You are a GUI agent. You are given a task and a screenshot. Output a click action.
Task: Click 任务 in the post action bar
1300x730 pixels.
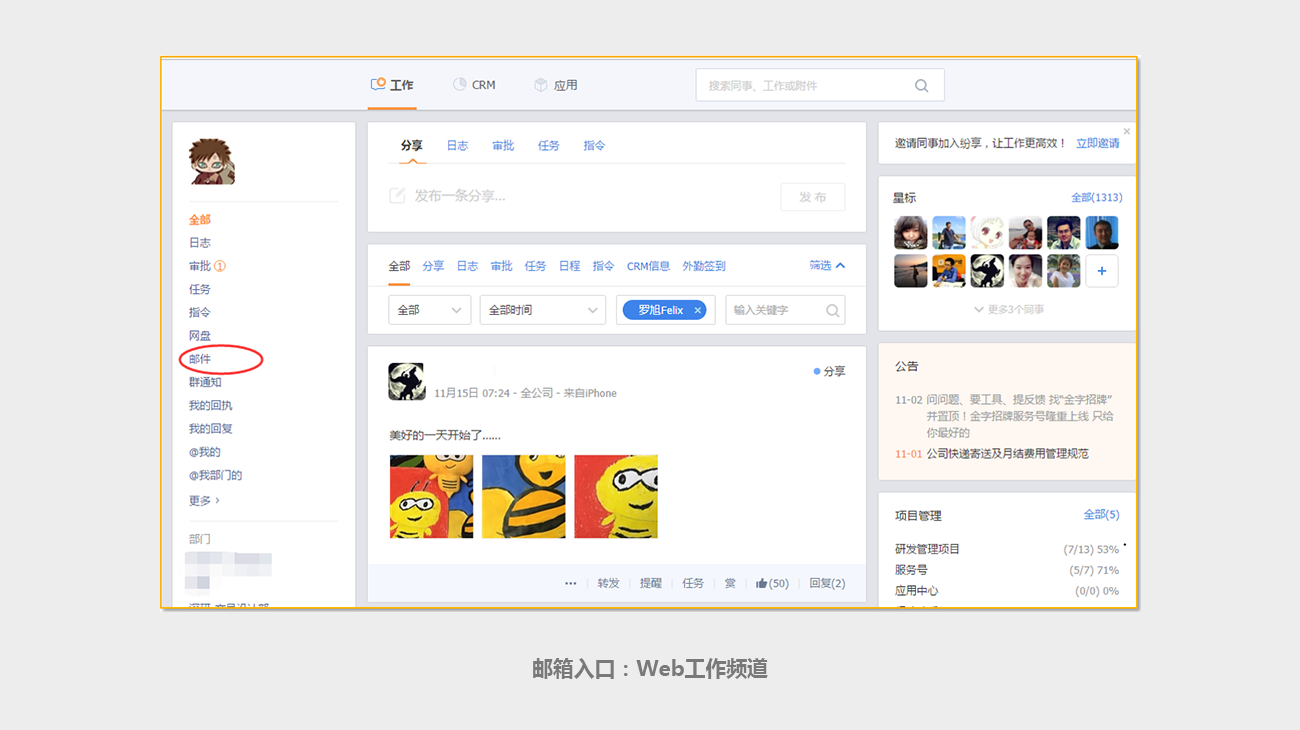[694, 583]
